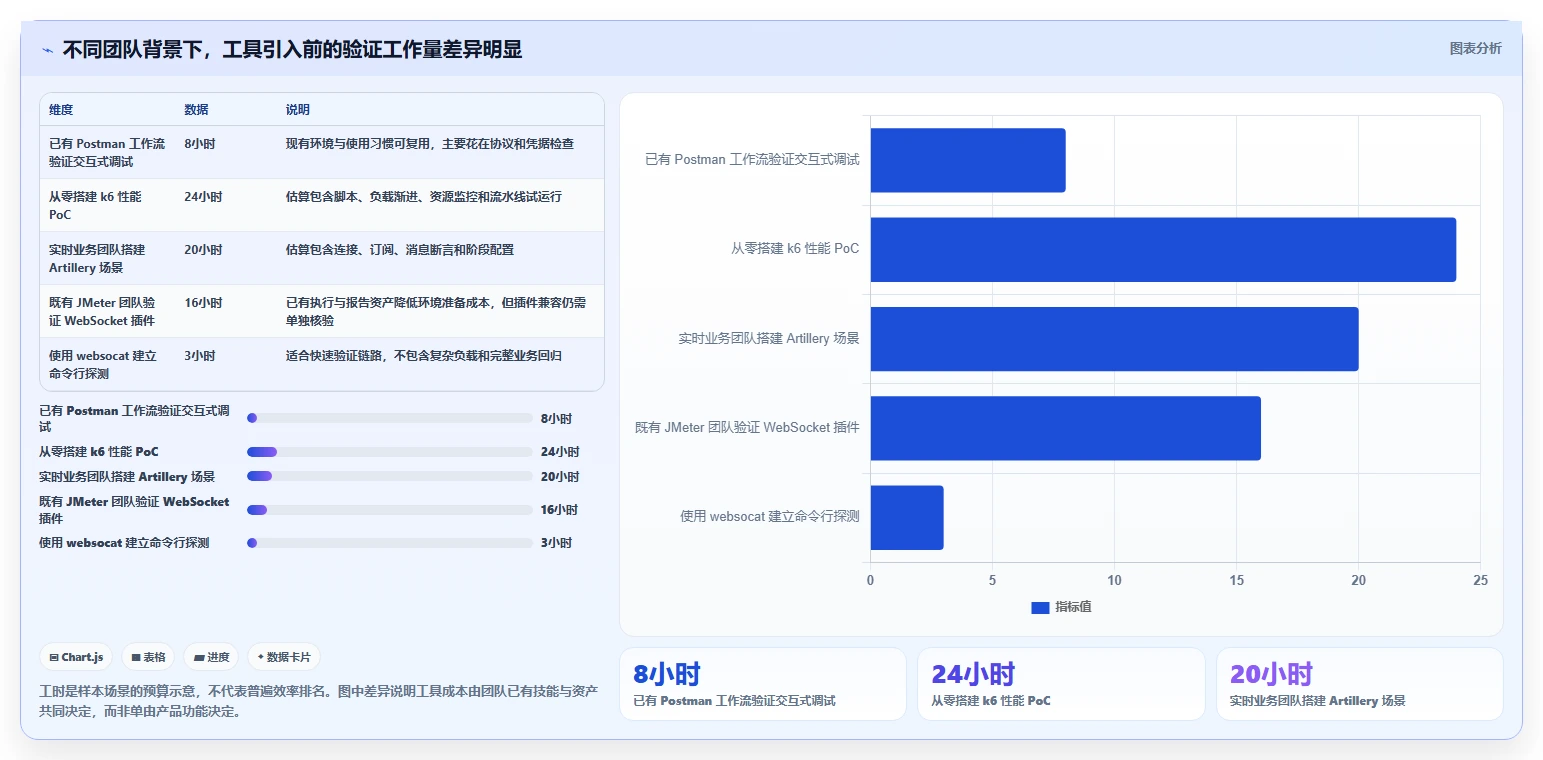Click chart y-axis label 使用 websocat 建立命令行探测

770,517
